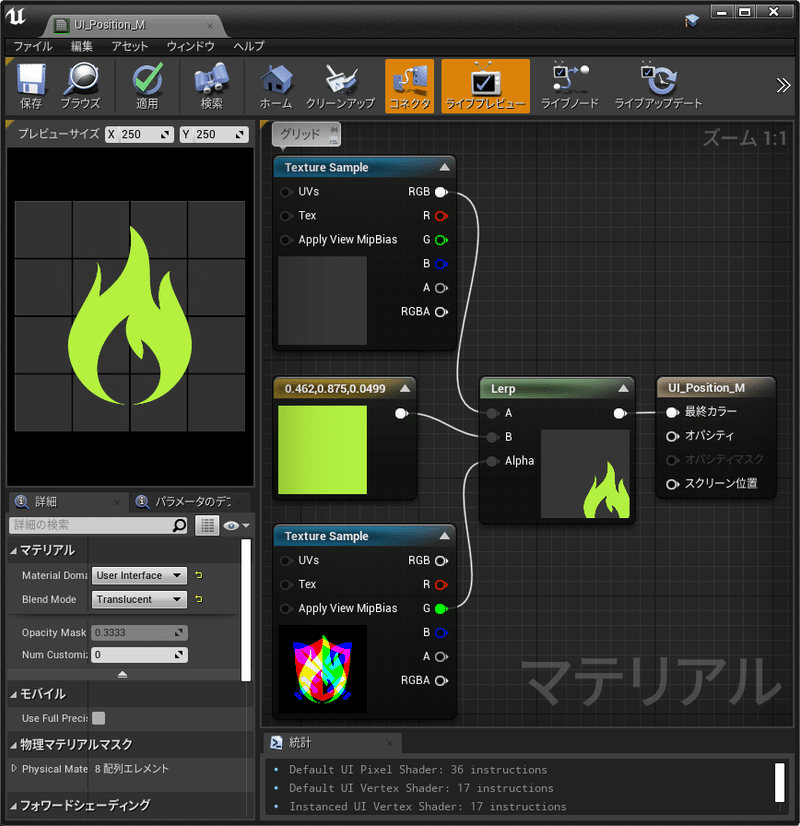Toggle ライブアップデート live update
Viewport: 800px width, 826px height.
658,85
